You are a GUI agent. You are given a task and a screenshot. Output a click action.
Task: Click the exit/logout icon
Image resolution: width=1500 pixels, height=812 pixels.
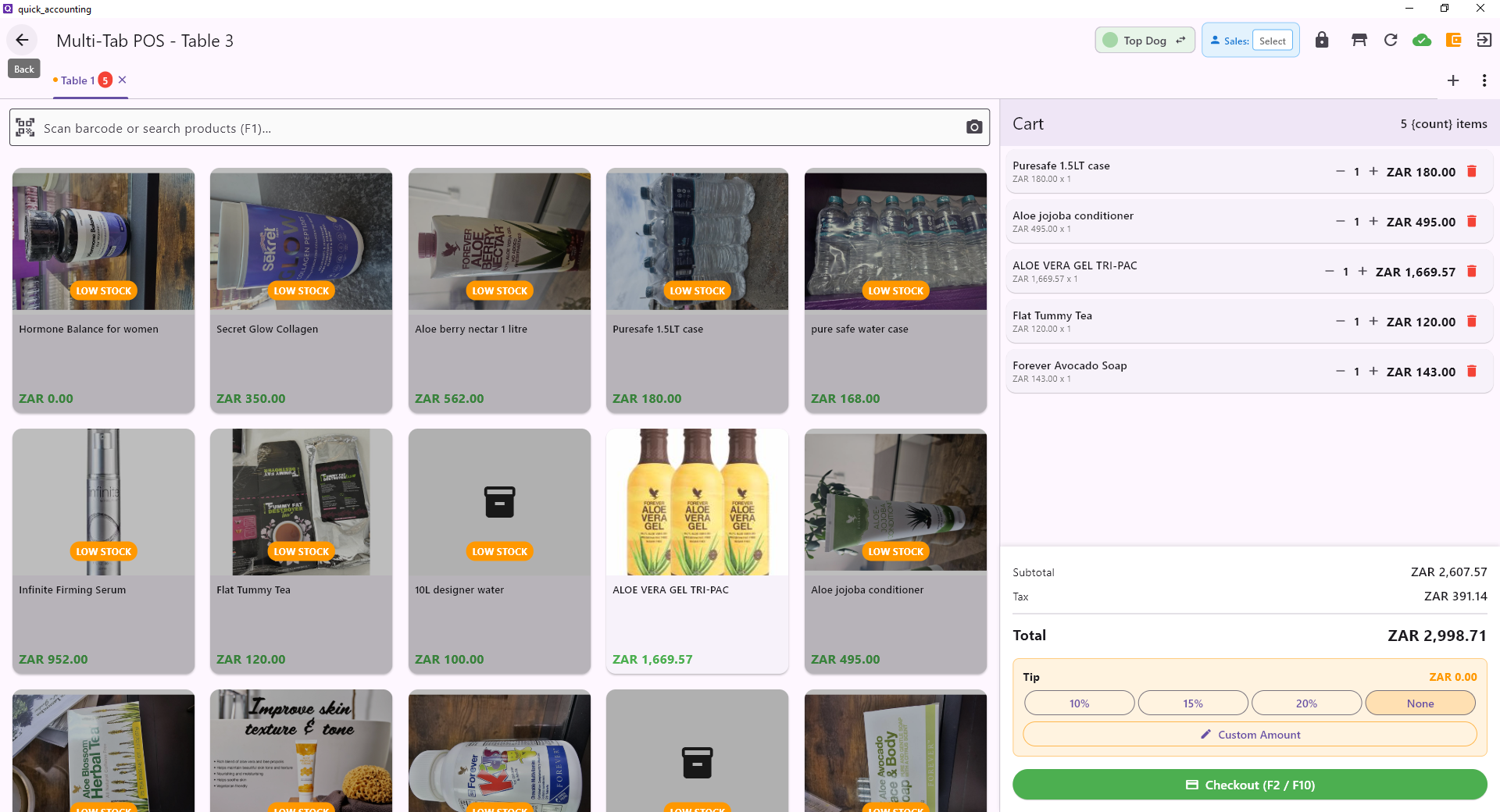coord(1484,40)
